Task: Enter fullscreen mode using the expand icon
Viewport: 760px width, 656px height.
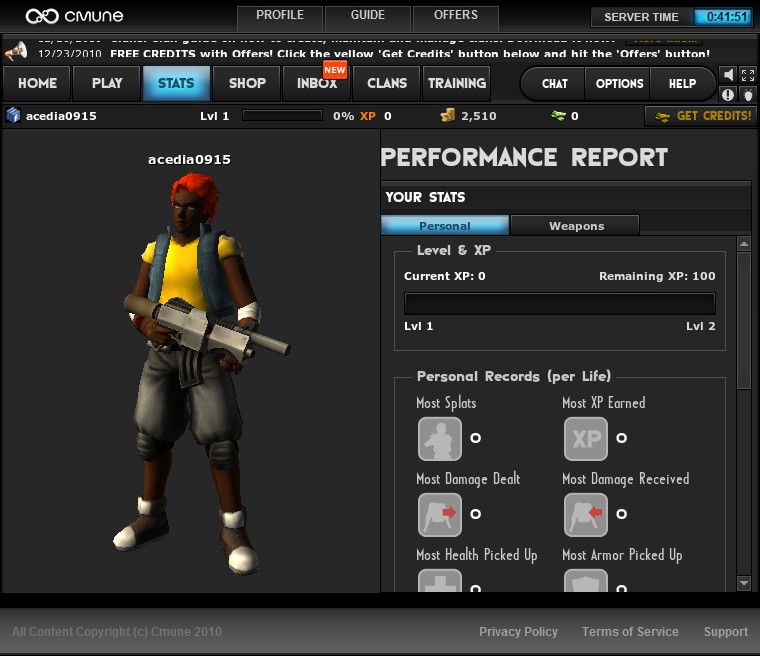Action: (x=747, y=75)
